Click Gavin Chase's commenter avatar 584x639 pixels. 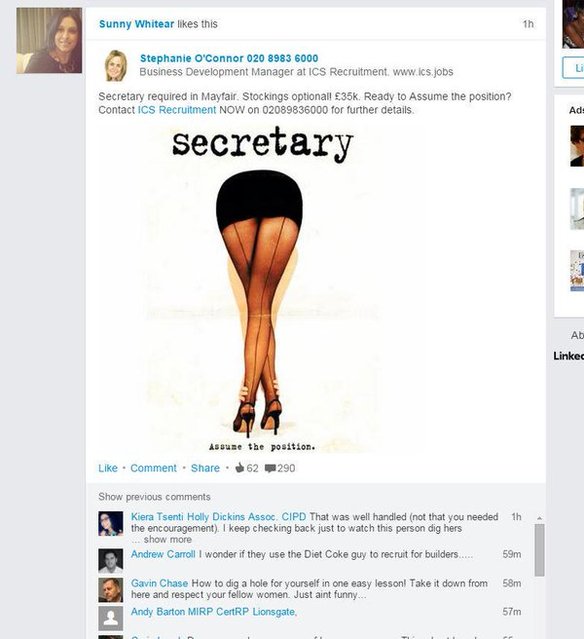point(110,590)
